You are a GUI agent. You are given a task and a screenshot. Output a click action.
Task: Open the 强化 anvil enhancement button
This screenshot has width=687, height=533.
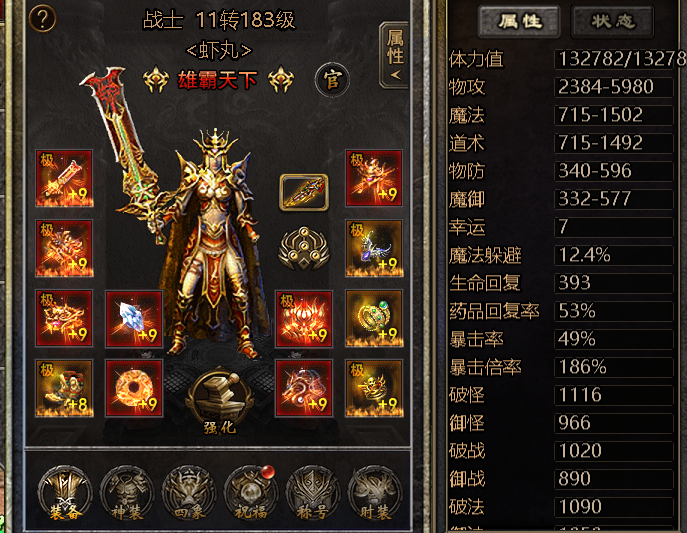pos(220,401)
